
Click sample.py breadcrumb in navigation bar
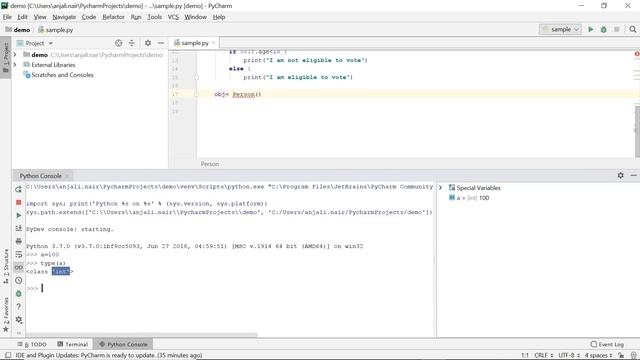click(56, 30)
